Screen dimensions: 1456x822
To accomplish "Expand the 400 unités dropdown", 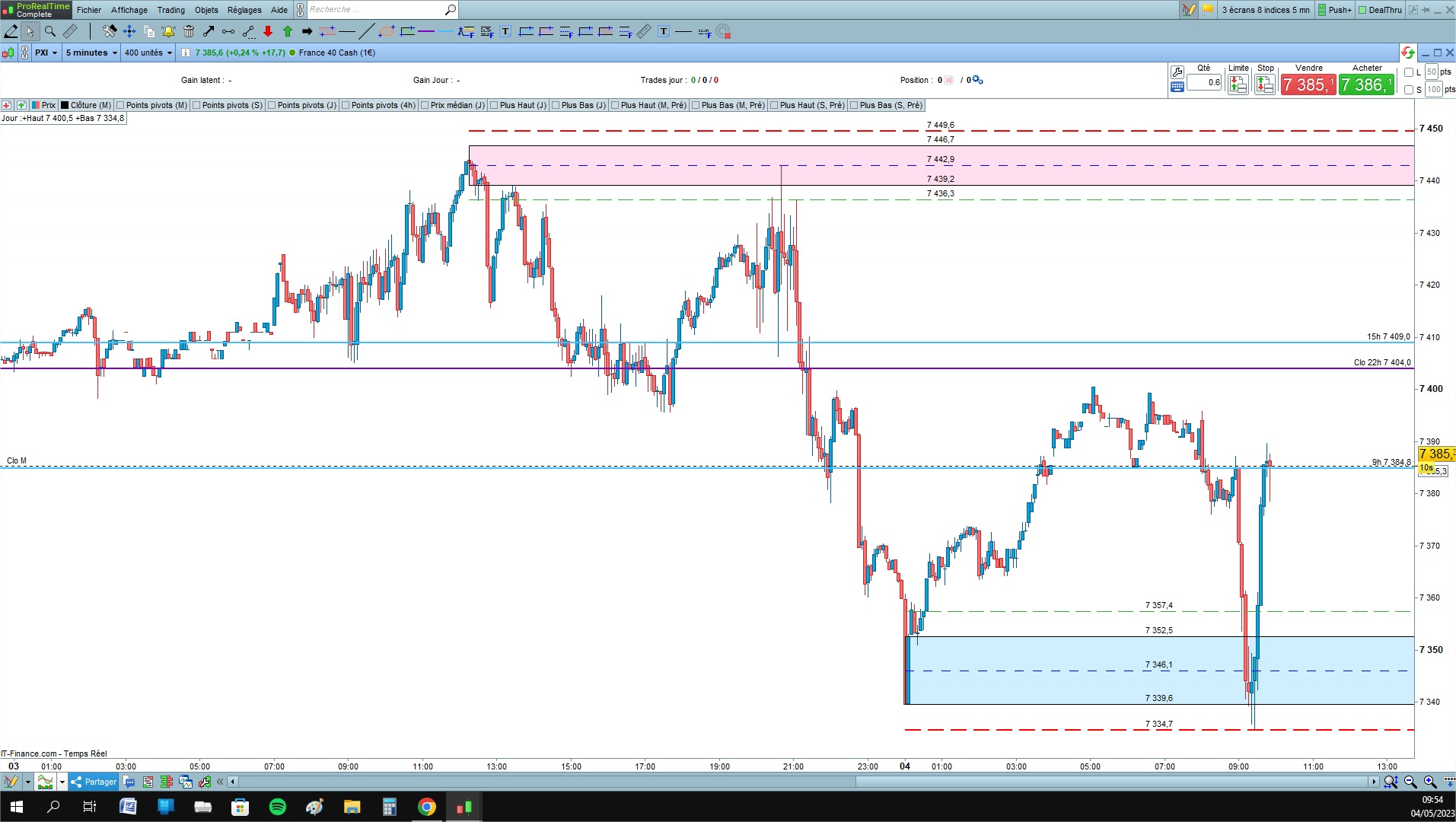I will coord(148,53).
